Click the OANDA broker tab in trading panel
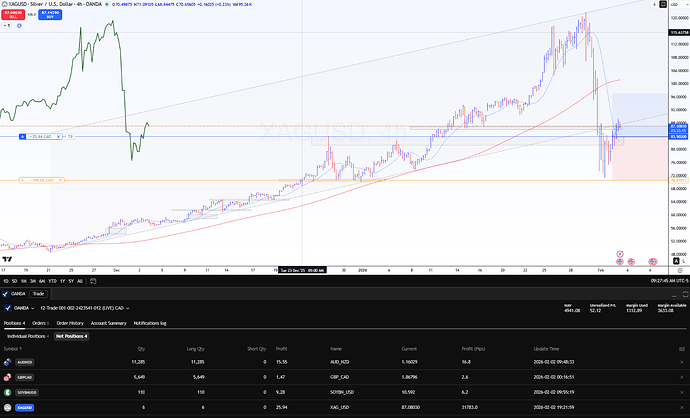The height and width of the screenshot is (418, 690). coord(14,294)
